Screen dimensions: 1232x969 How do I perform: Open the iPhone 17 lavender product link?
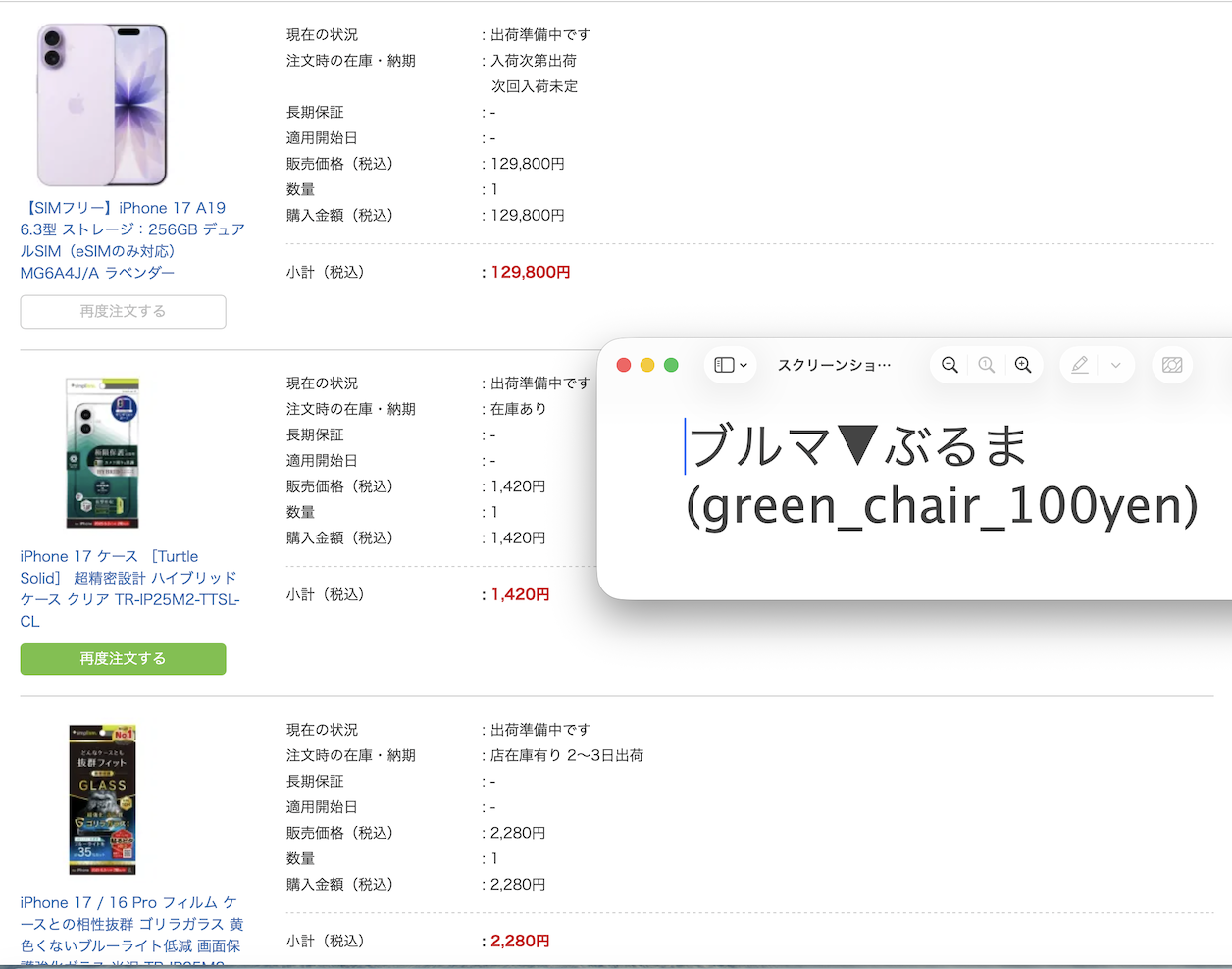tap(132, 240)
